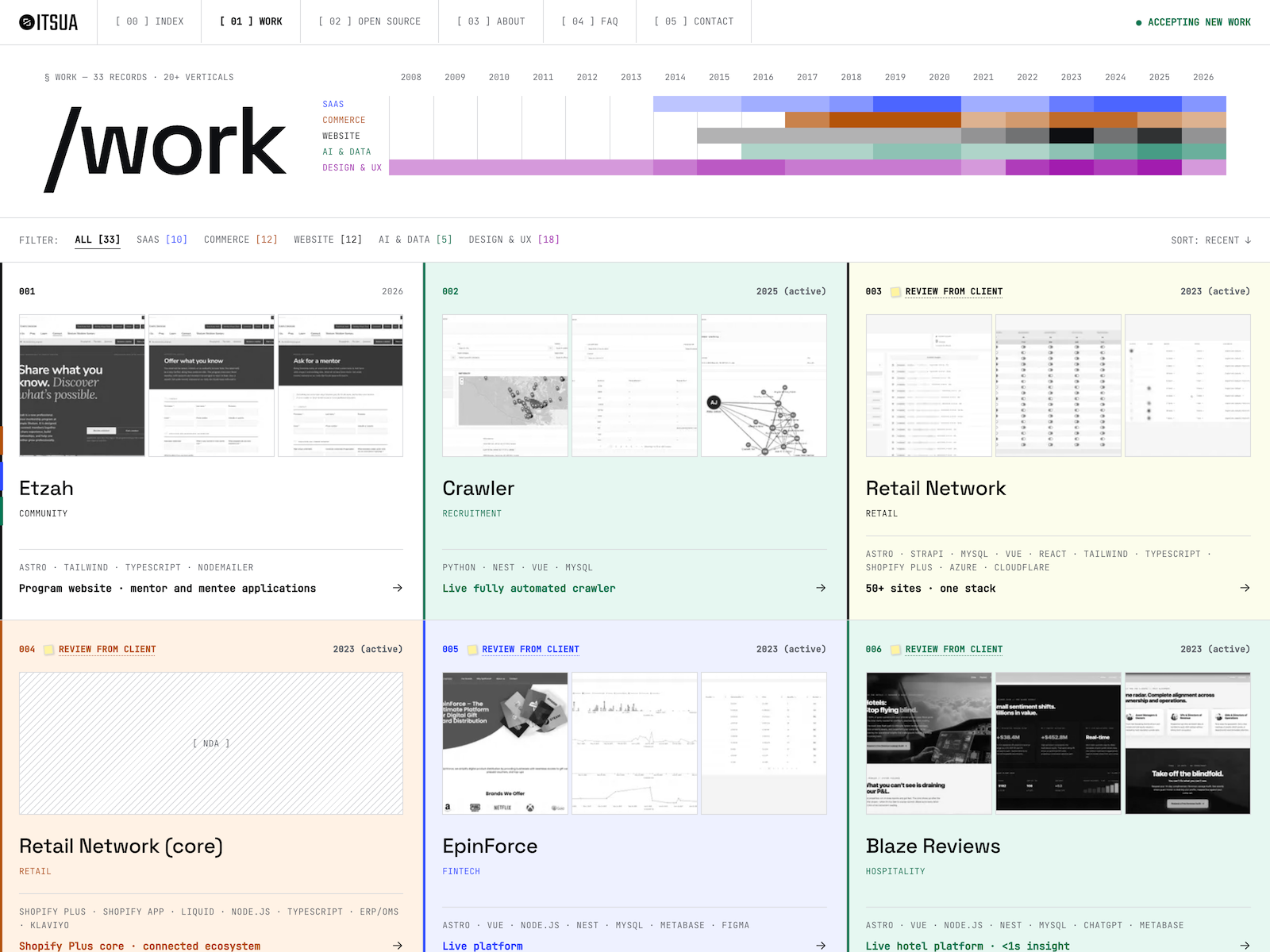Viewport: 1270px width, 952px height.
Task: Click the SAAS timeline row label
Action: tap(333, 105)
